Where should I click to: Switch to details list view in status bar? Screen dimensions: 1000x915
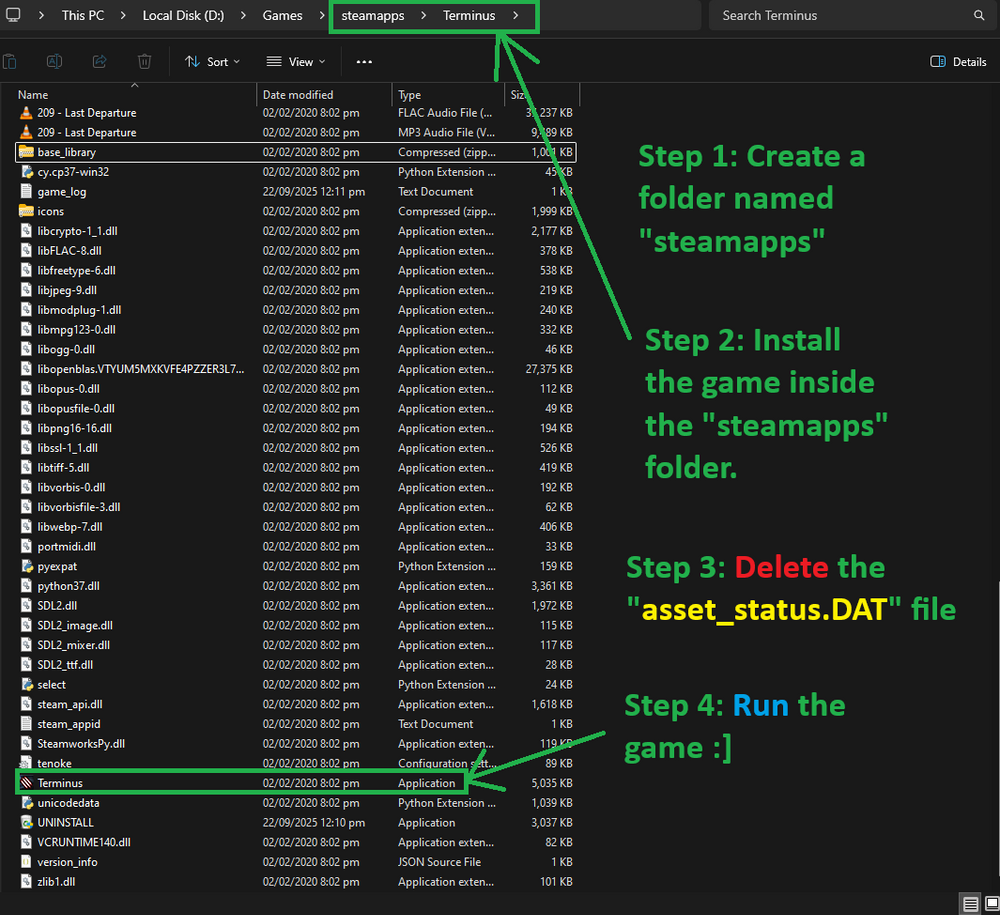970,904
